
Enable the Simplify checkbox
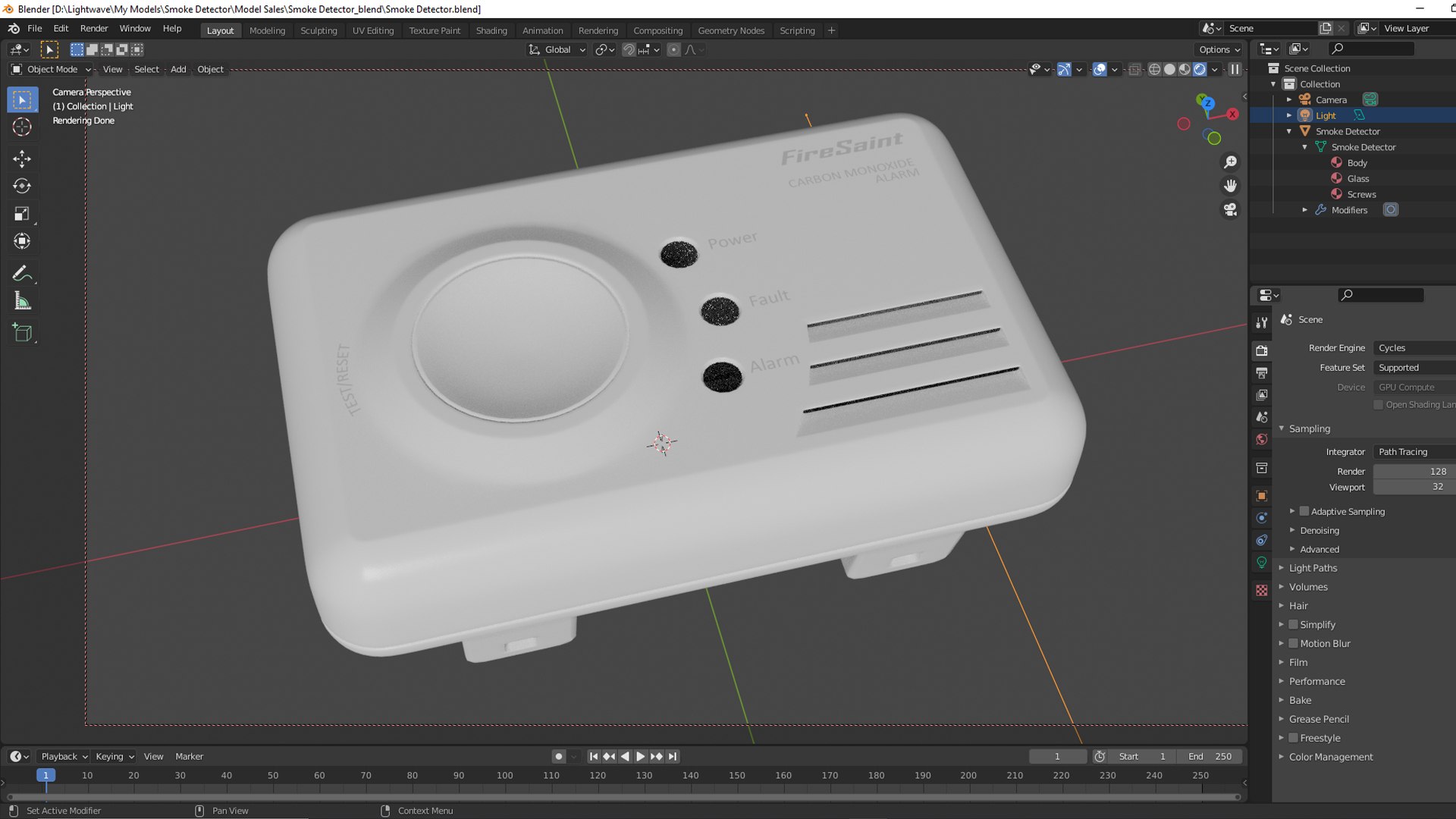click(x=1294, y=624)
